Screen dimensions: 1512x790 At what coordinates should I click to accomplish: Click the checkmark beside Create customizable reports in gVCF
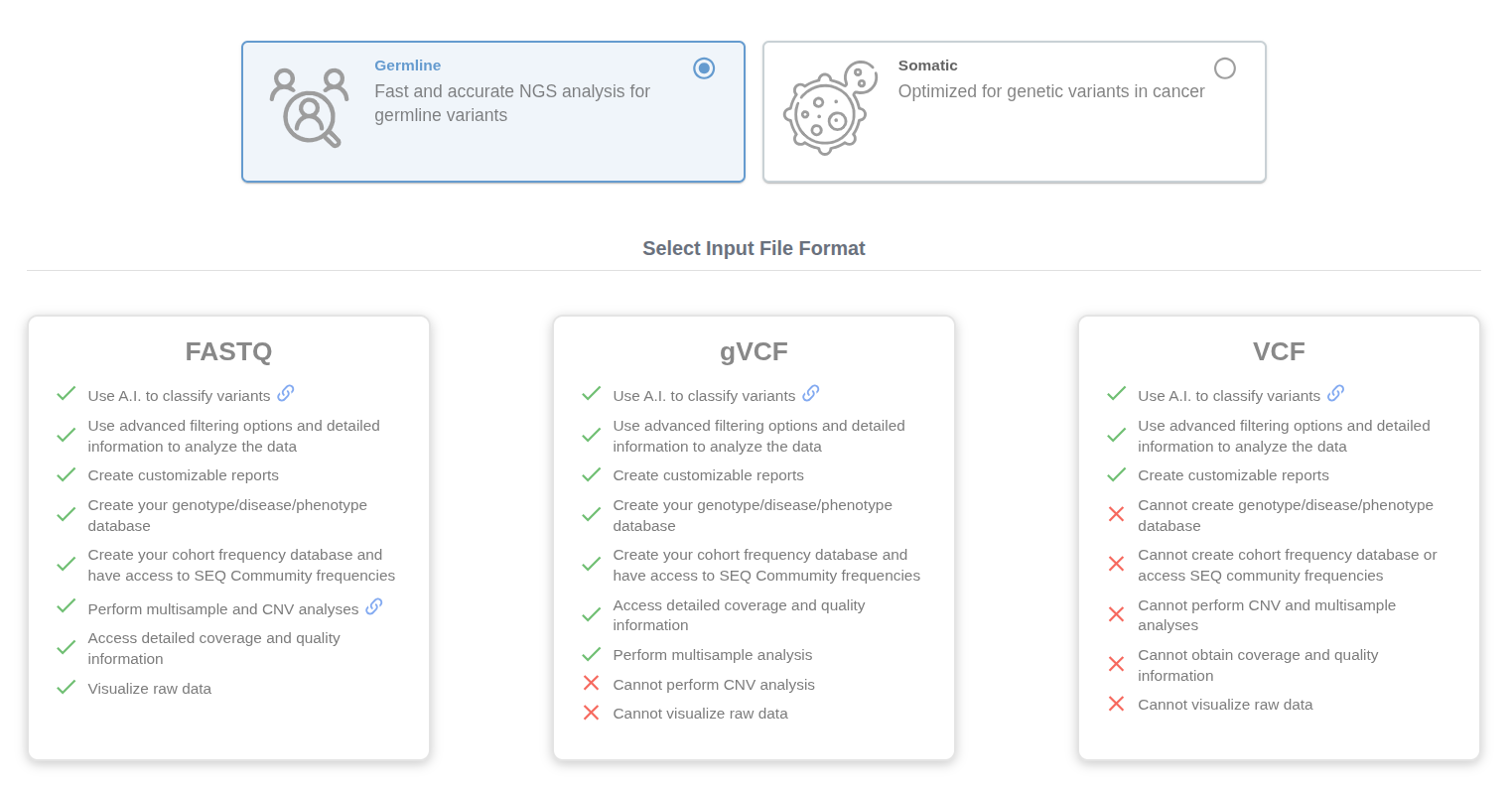pyautogui.click(x=591, y=474)
